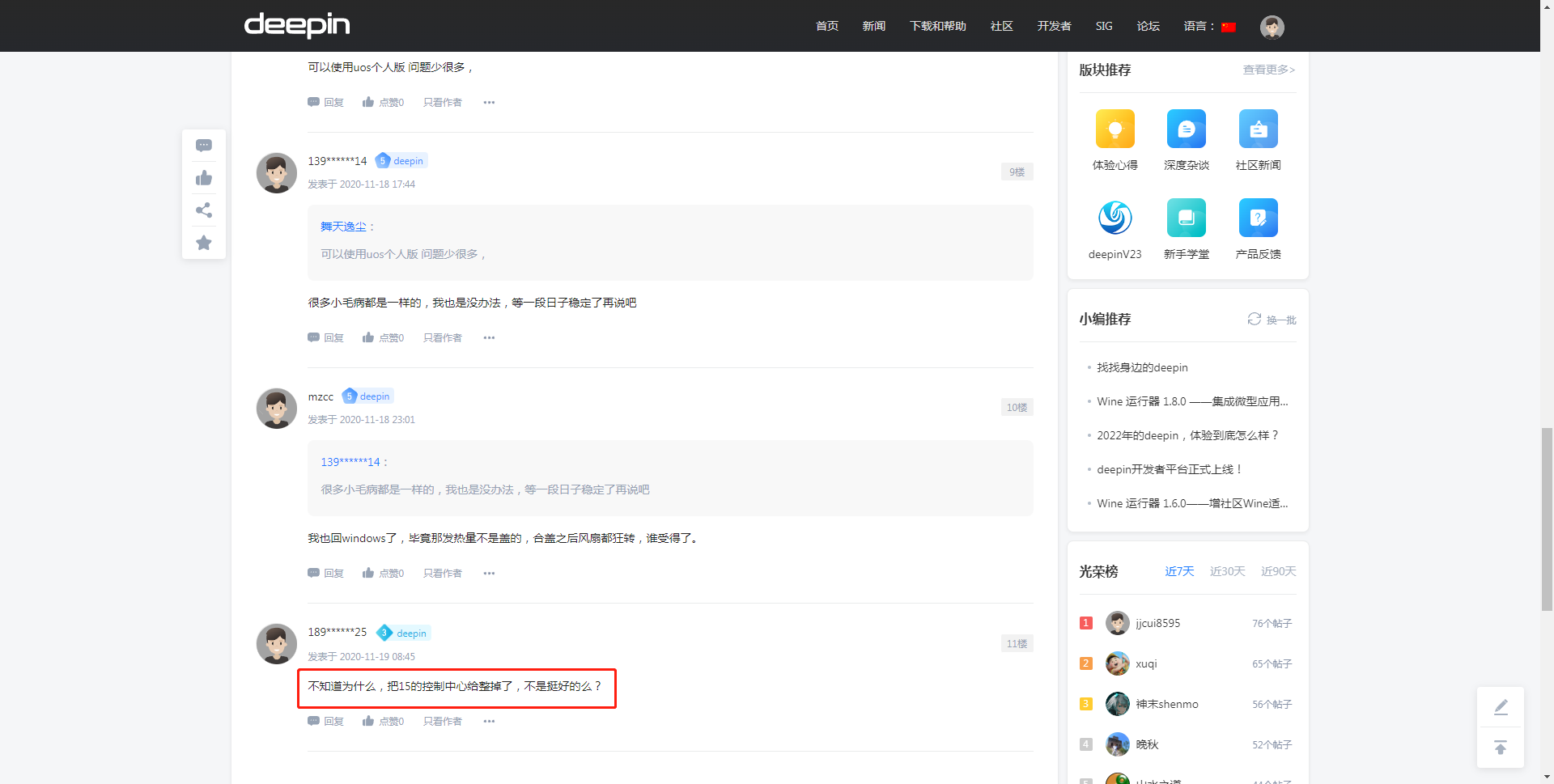1554x784 pixels.
Task: Open 晚秋 in the honor roll
Action: click(x=1148, y=745)
